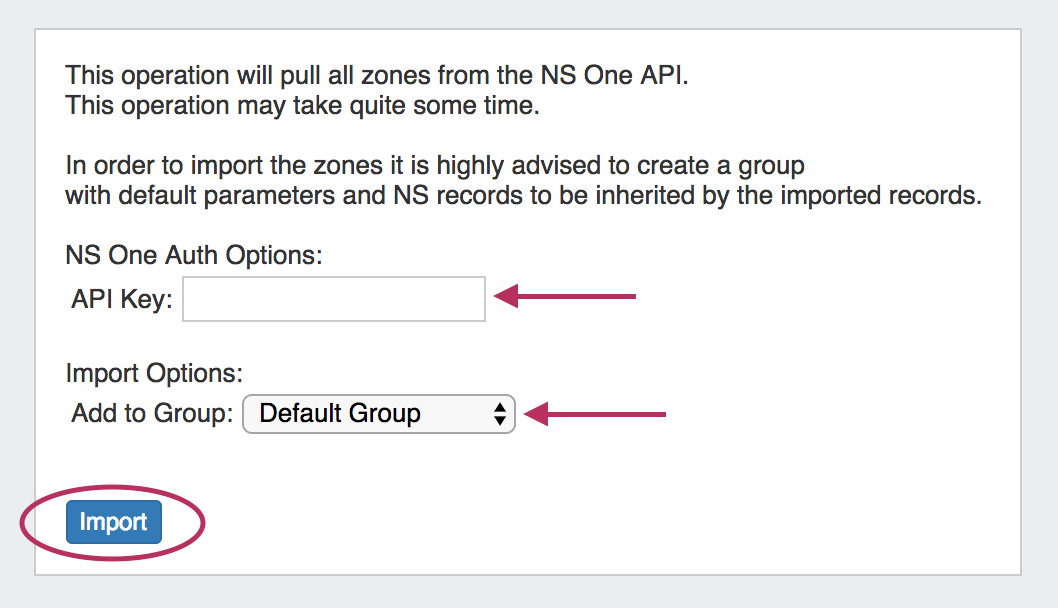
Task: Click the "NS One Auth Options:" heading
Action: coord(194,255)
